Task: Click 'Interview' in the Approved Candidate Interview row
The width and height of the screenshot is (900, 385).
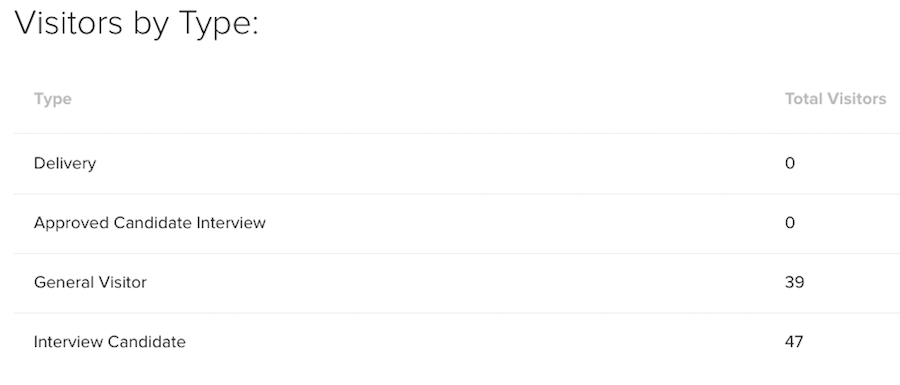Action: (x=231, y=223)
